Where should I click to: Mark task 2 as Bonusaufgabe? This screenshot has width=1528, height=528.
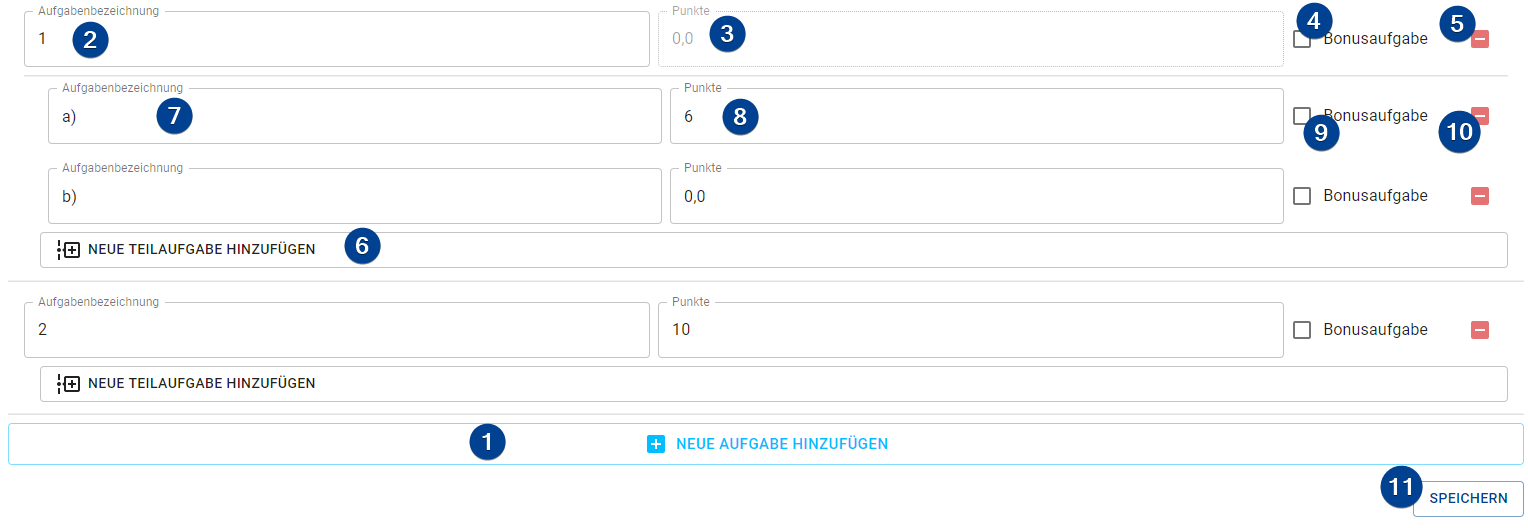click(1302, 330)
